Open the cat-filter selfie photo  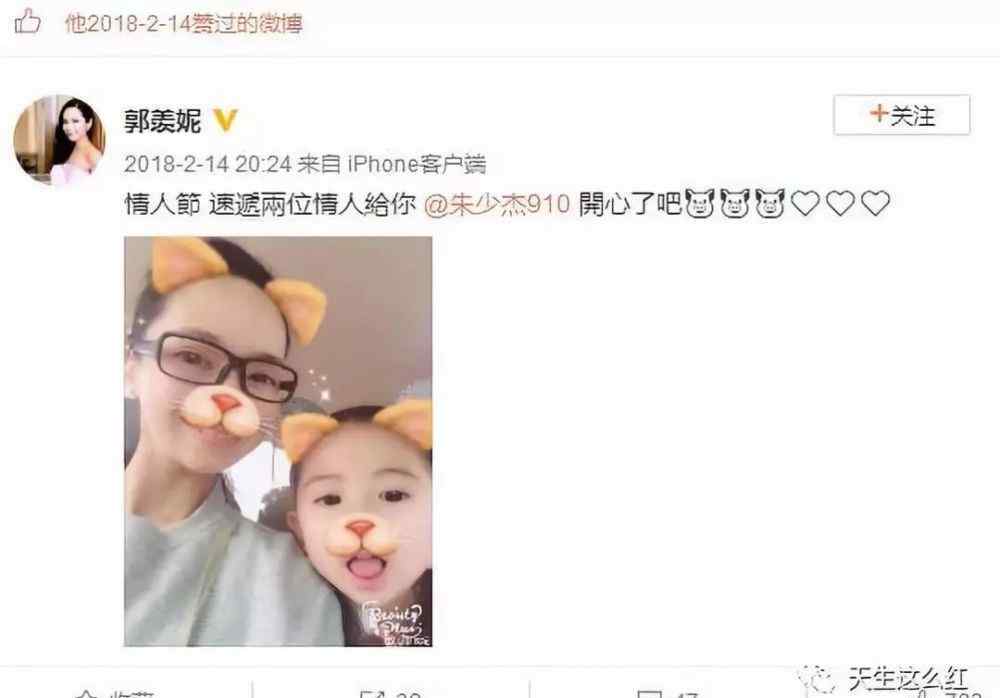tap(278, 442)
